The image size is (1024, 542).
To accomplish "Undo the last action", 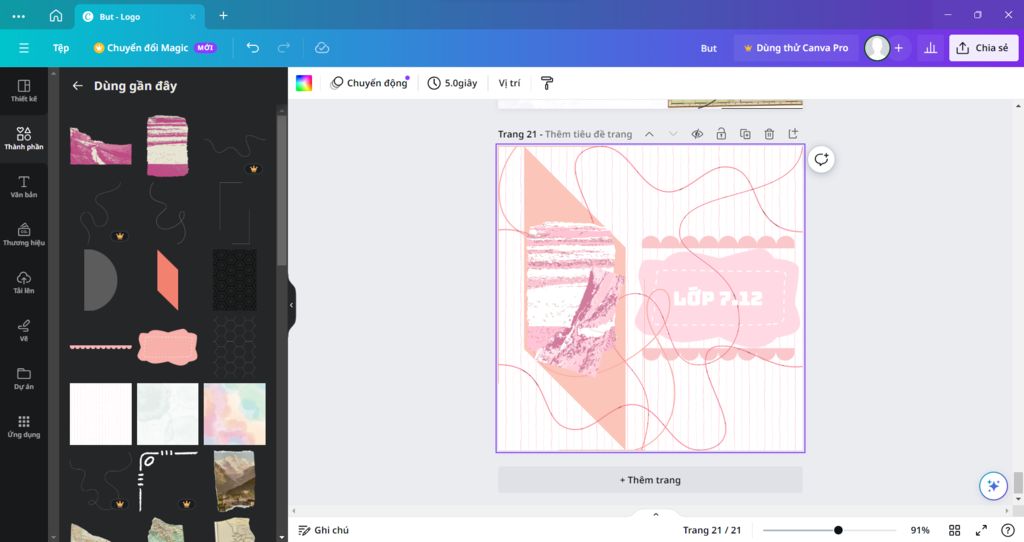I will click(253, 48).
